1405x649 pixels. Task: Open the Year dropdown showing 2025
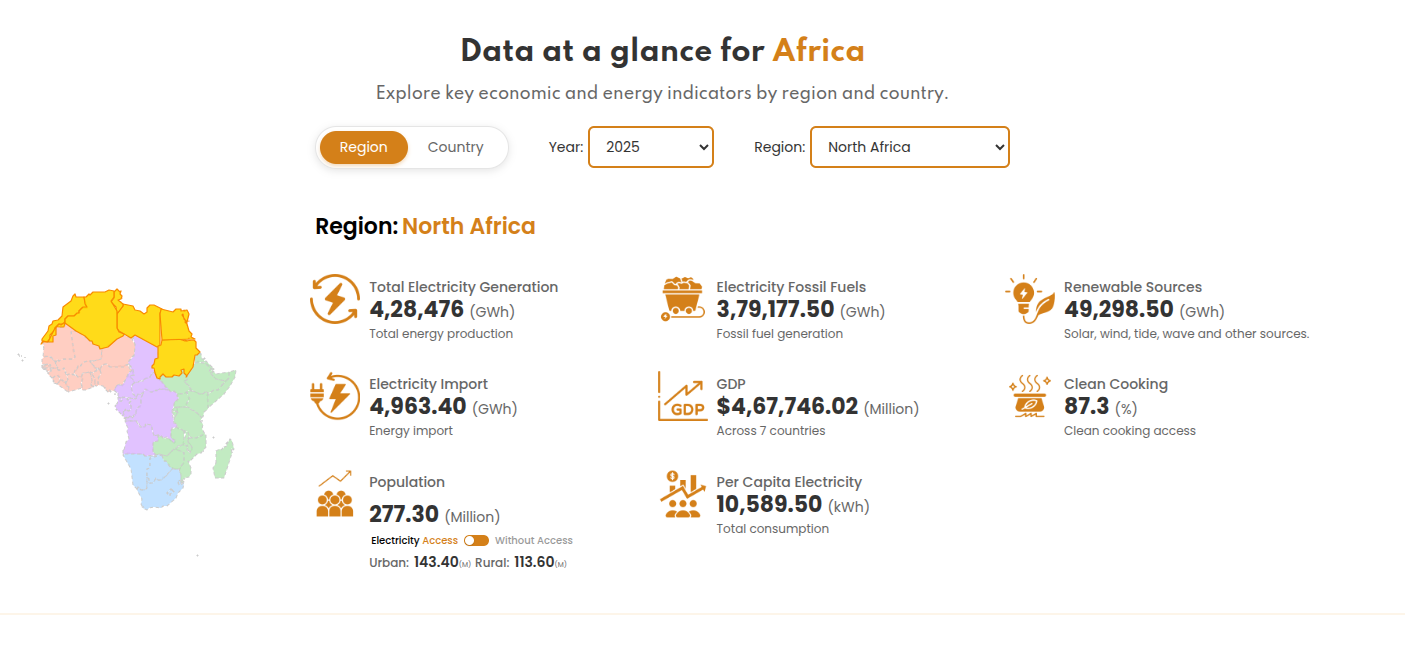(x=651, y=147)
